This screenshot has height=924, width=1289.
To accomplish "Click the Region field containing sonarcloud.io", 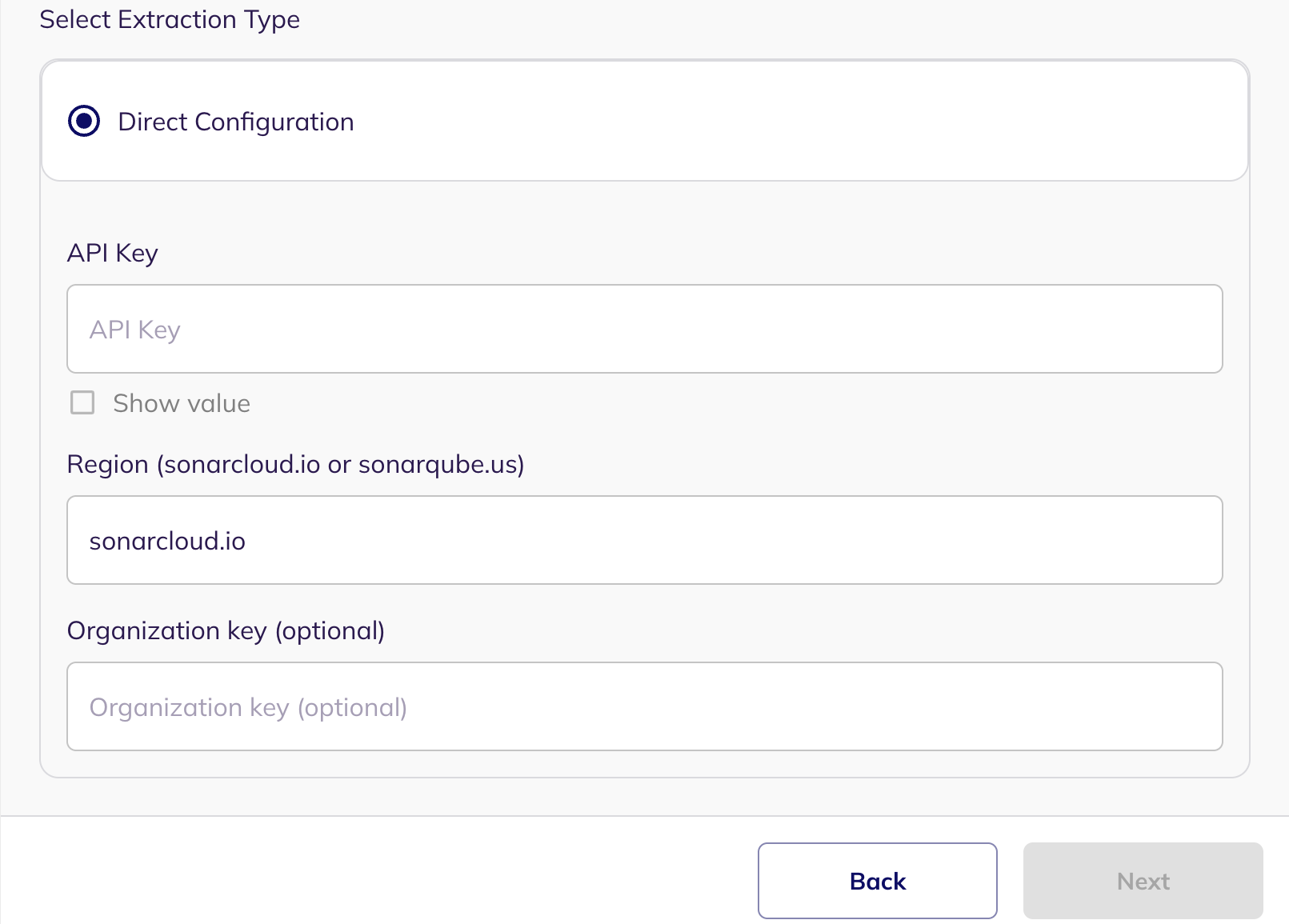I will 645,540.
